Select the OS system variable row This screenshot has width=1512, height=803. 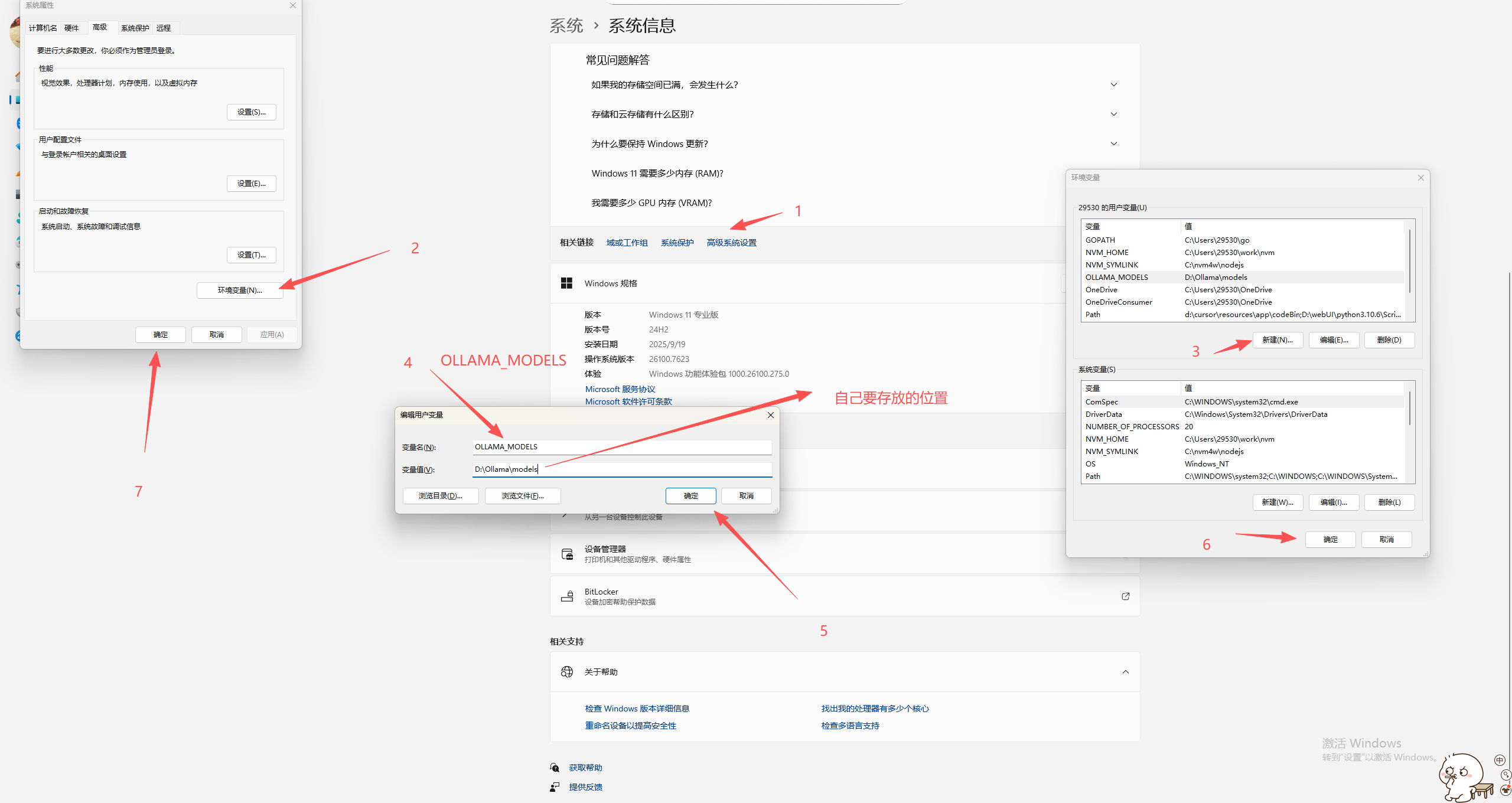pos(1243,464)
